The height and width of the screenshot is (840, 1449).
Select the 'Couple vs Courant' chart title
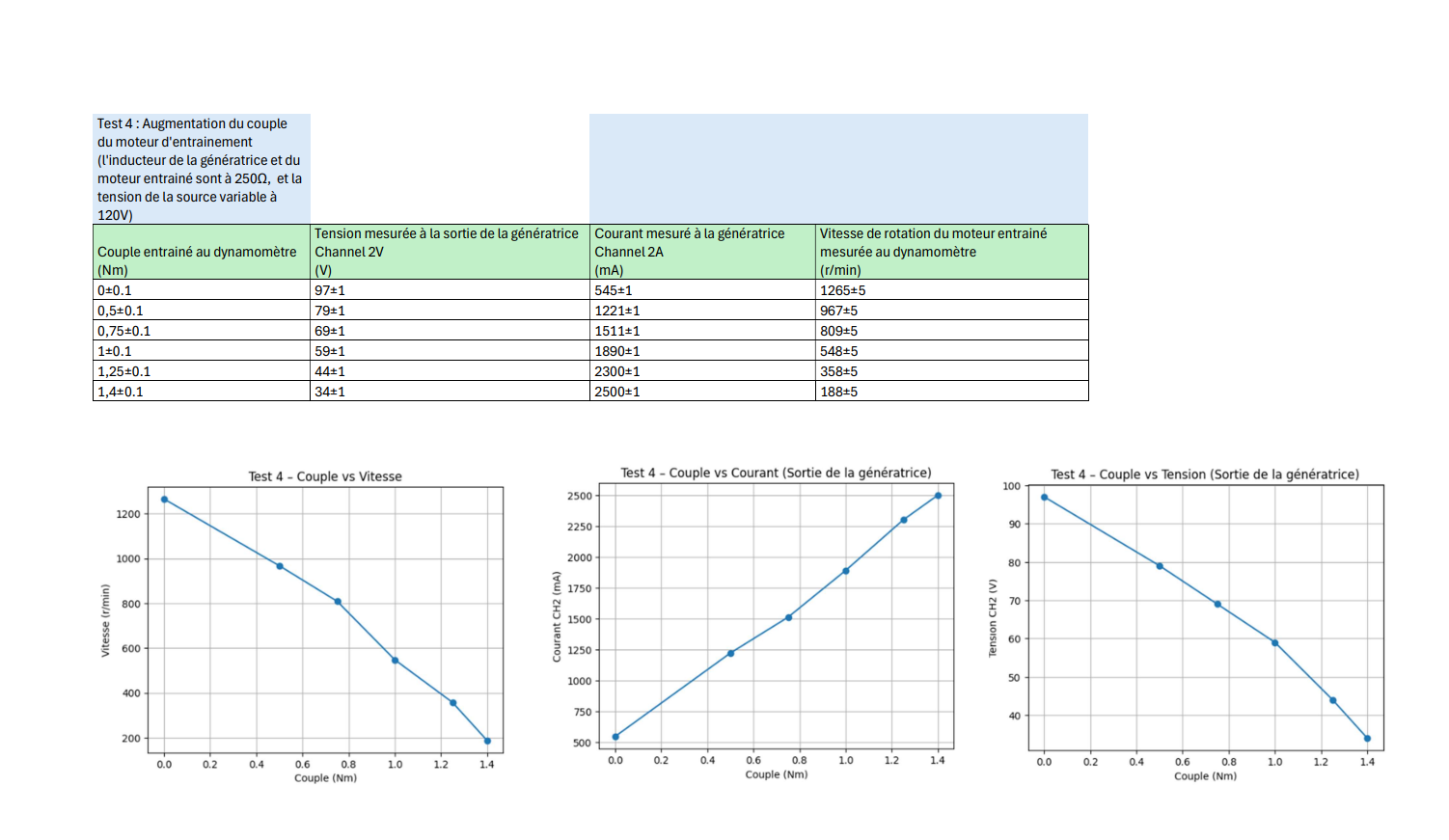point(776,473)
